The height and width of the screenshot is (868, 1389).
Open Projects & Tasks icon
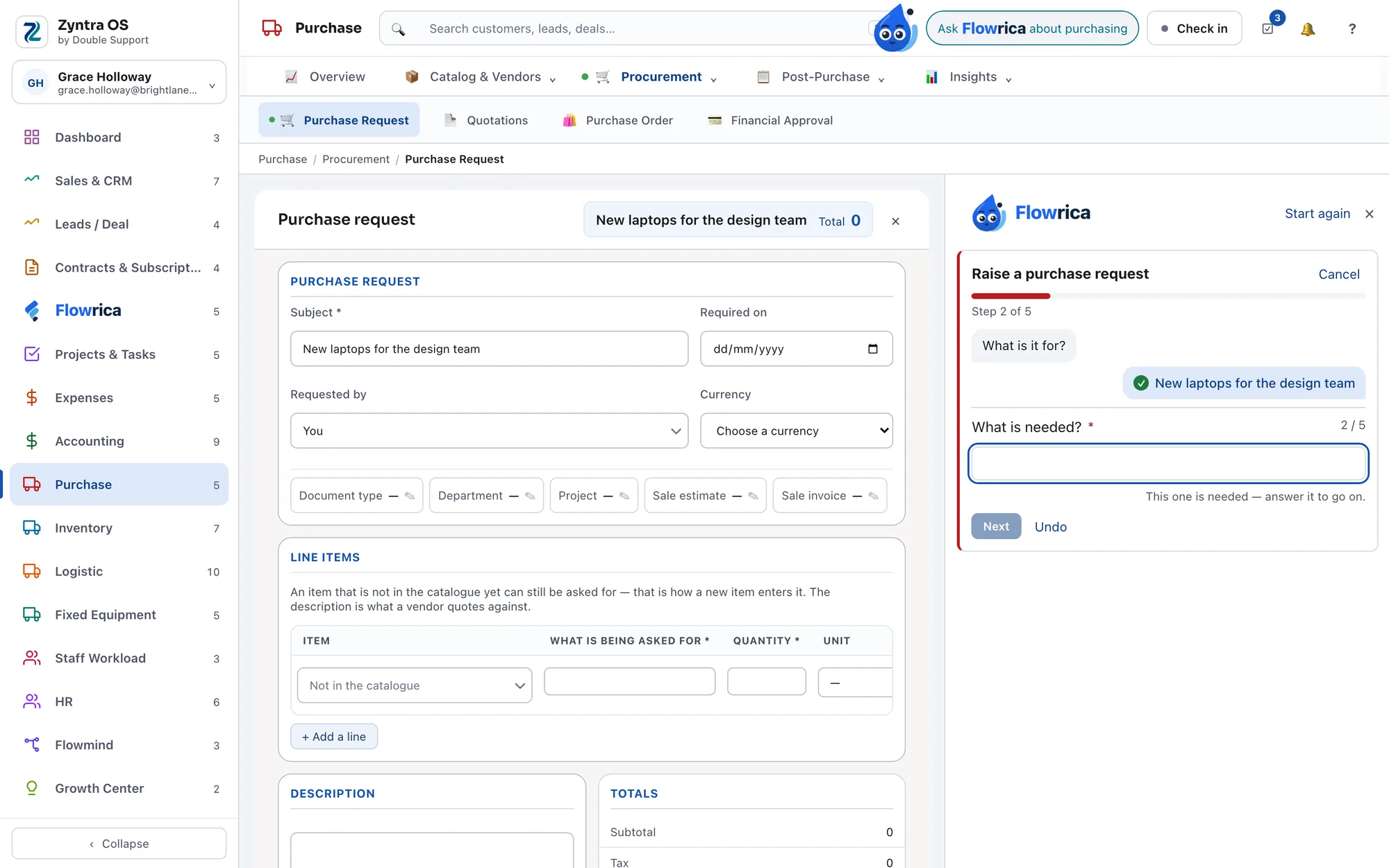[32, 354]
